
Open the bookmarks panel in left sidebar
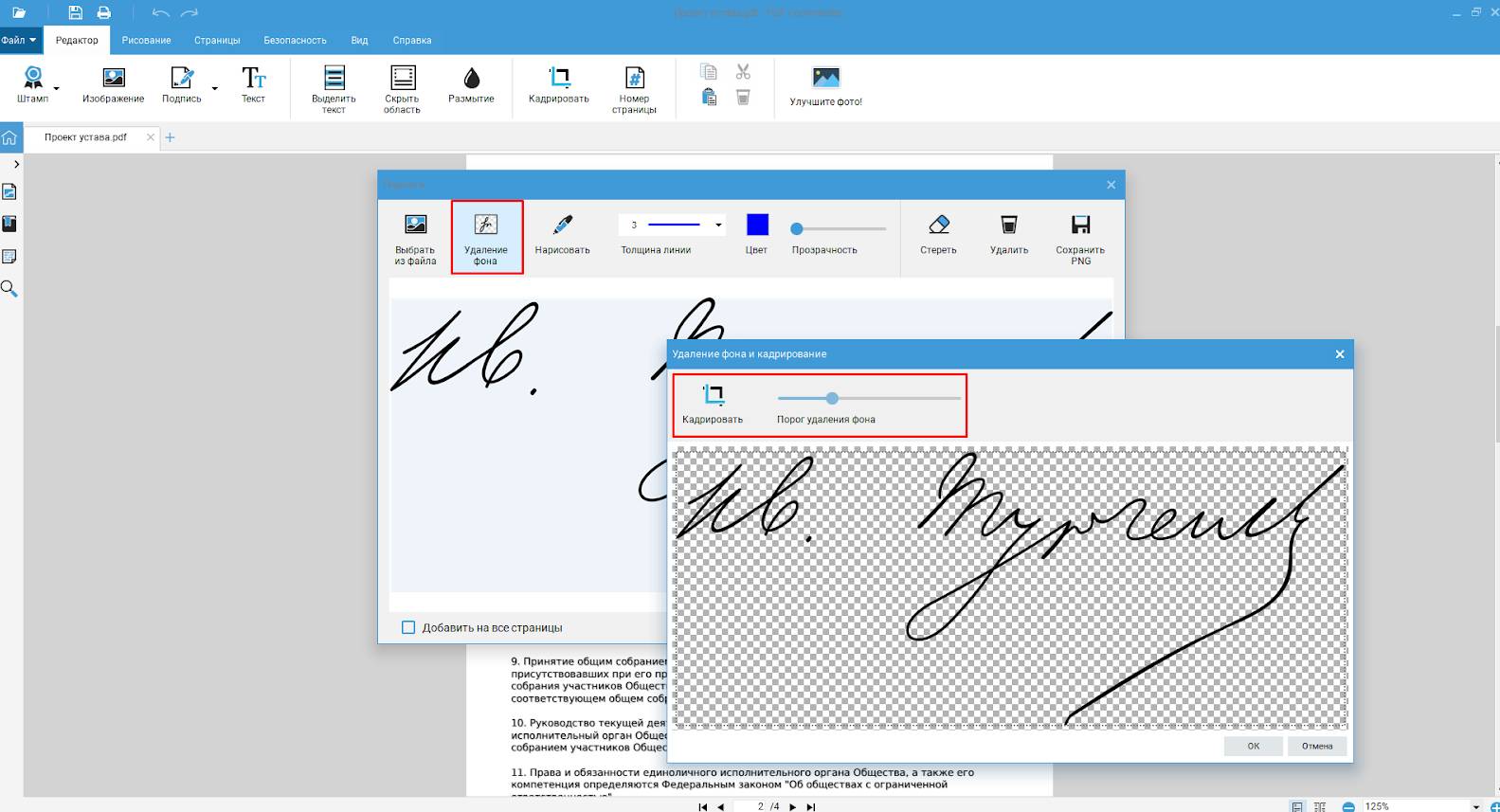pyautogui.click(x=9, y=225)
